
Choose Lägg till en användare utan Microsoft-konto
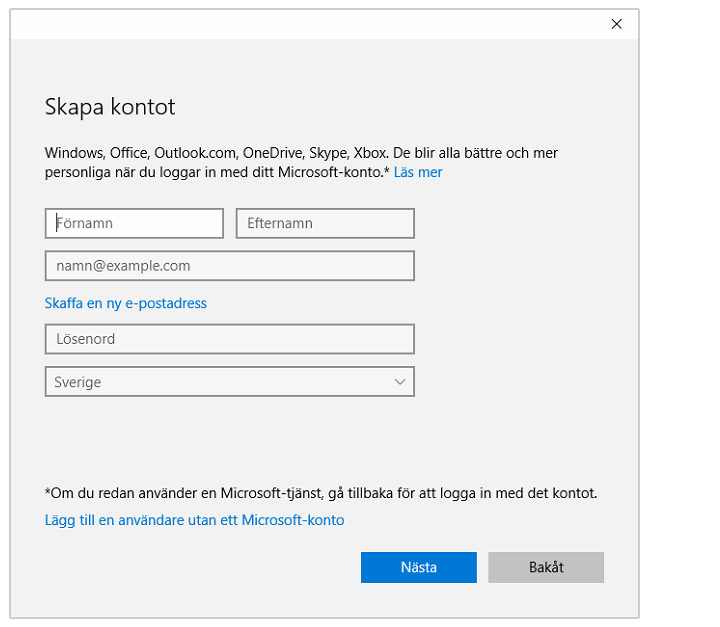coord(194,520)
